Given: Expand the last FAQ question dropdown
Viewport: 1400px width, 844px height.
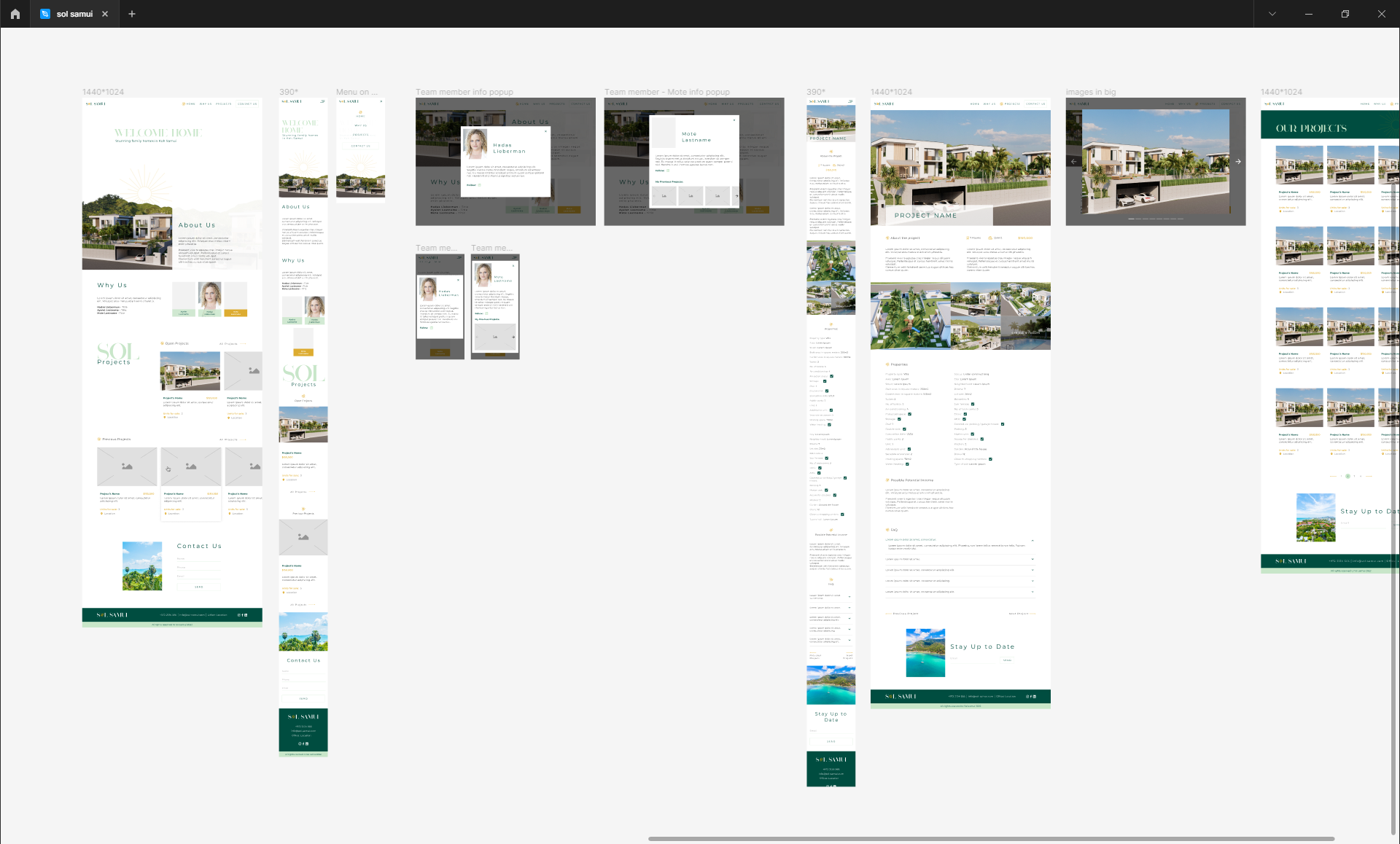Looking at the screenshot, I should 1032,592.
